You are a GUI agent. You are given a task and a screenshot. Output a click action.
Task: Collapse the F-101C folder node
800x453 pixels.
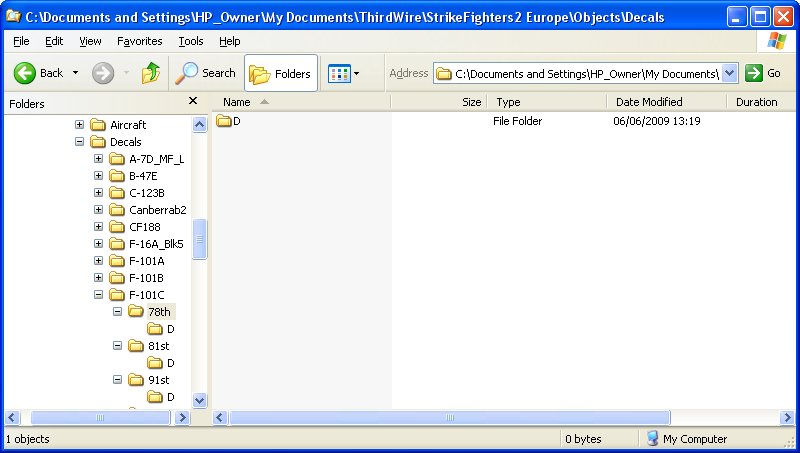[x=98, y=294]
